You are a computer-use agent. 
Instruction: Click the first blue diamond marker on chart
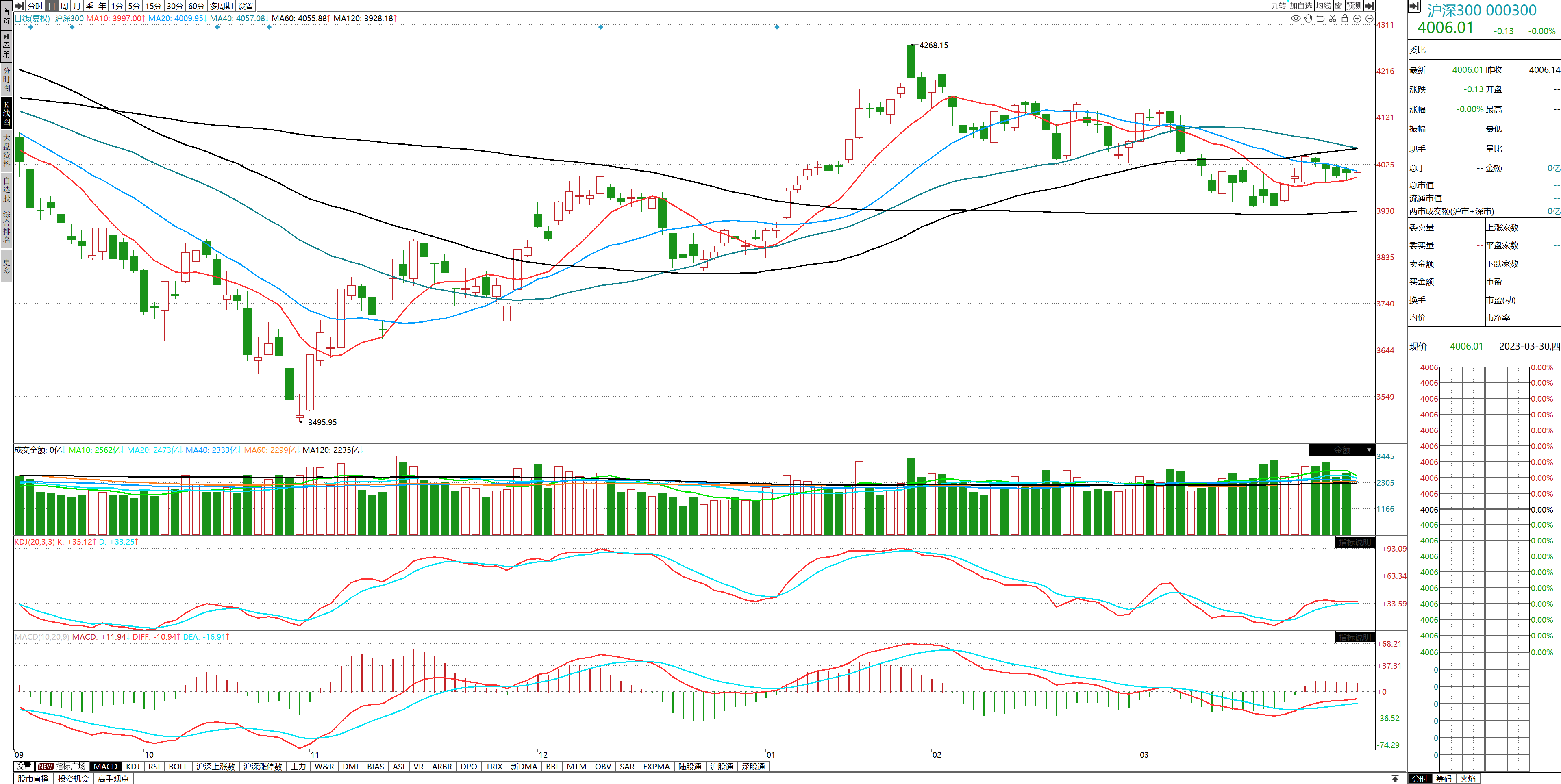tap(31, 27)
